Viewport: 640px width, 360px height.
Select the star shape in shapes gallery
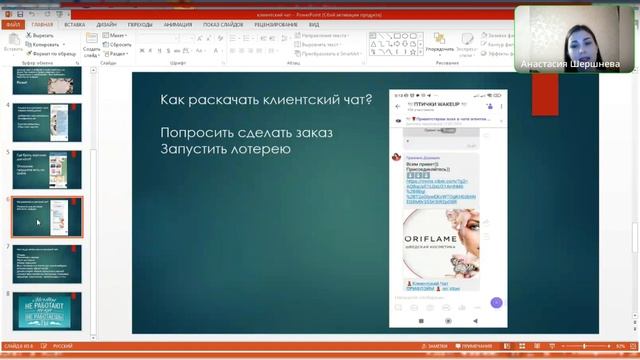pyautogui.click(x=413, y=52)
